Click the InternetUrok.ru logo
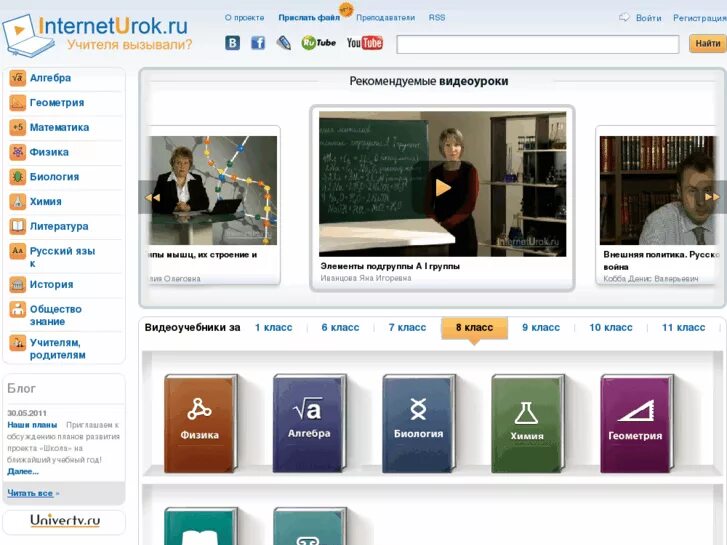Screen dimensions: 727x545 tap(96, 34)
